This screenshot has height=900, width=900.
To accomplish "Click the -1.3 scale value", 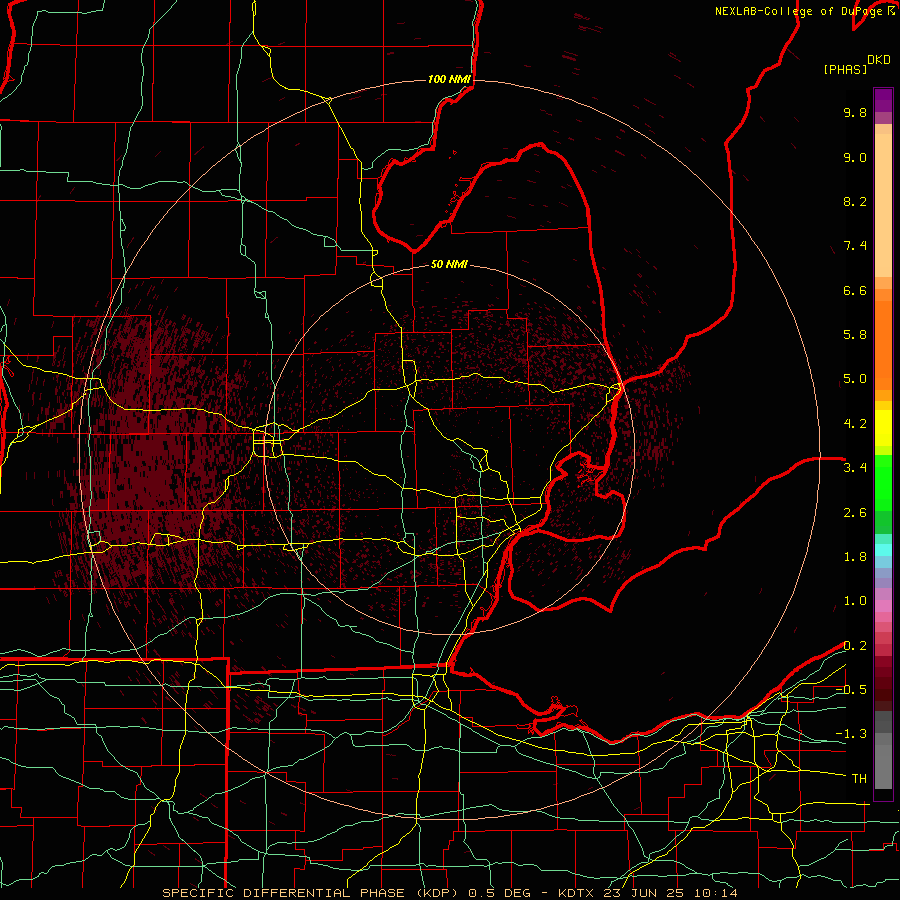I will [851, 734].
